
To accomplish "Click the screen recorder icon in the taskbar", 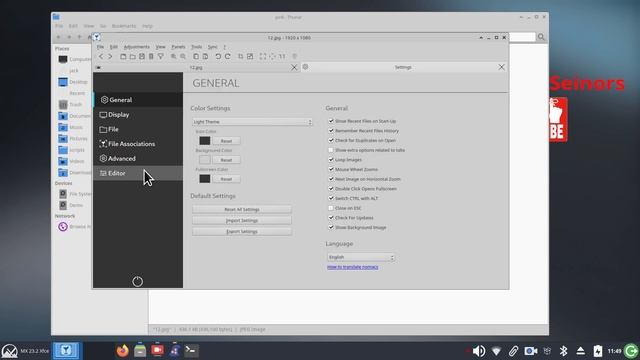I will (157, 350).
